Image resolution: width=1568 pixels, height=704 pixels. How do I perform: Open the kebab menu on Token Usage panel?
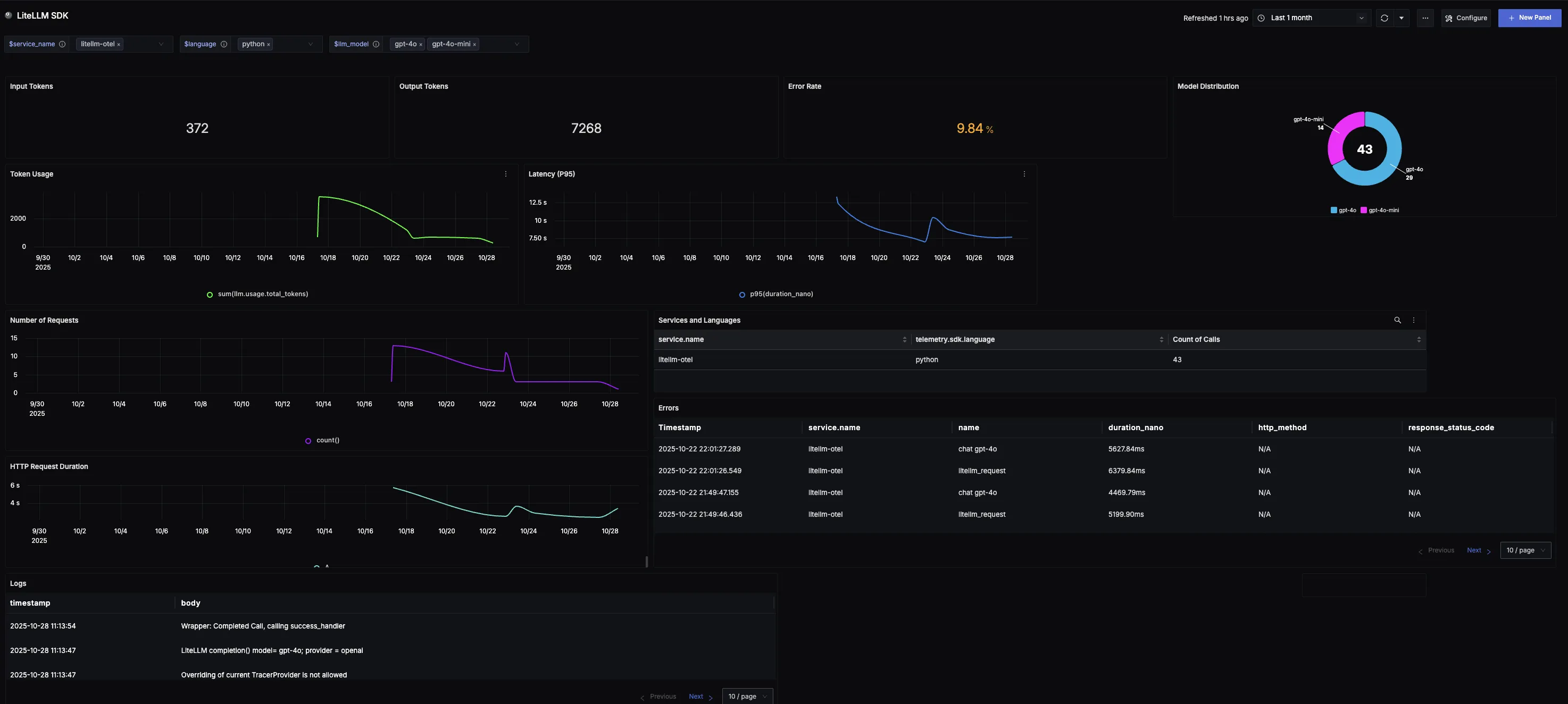(505, 174)
